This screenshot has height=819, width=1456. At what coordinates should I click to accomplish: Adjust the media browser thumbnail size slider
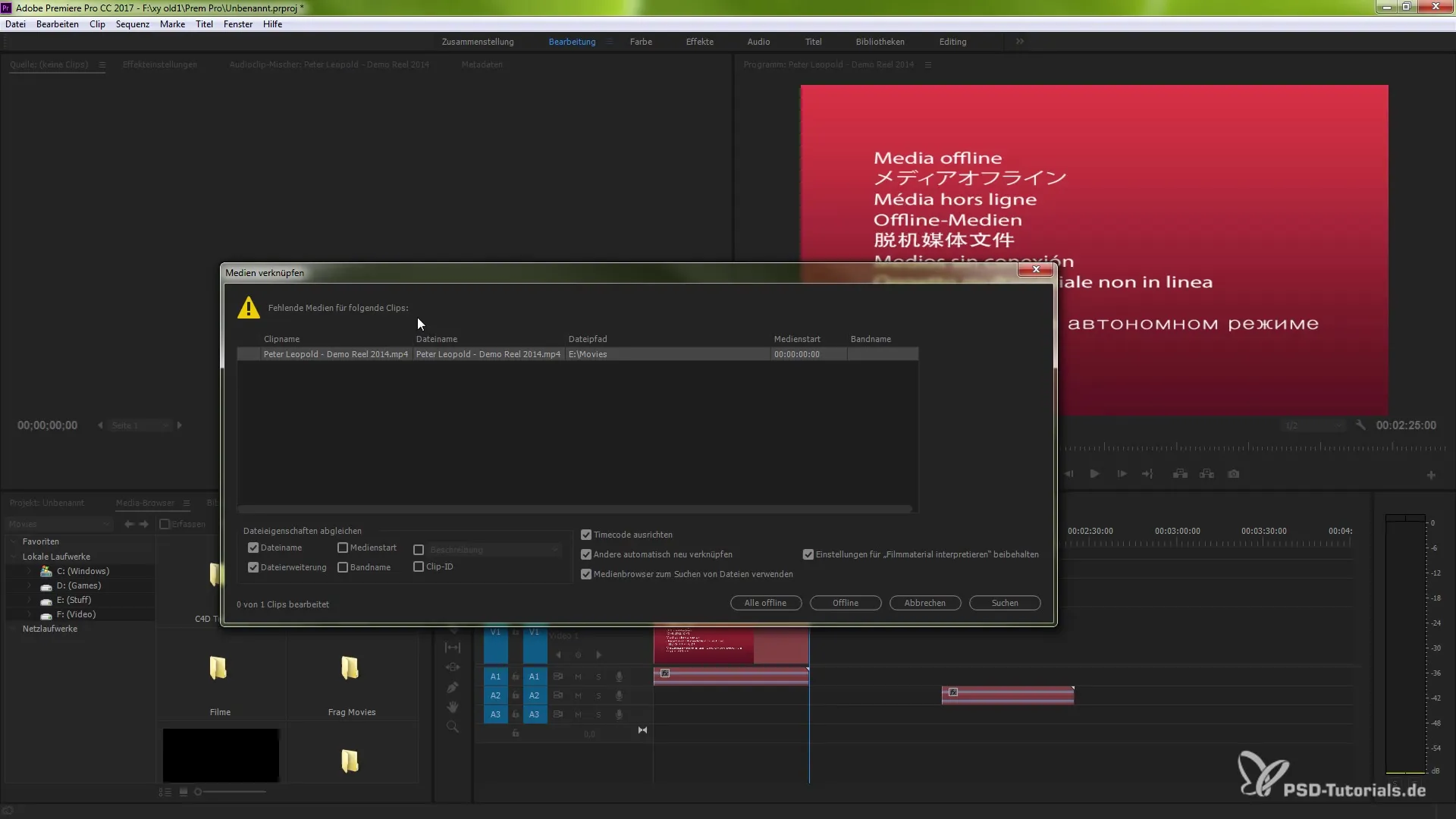click(199, 792)
